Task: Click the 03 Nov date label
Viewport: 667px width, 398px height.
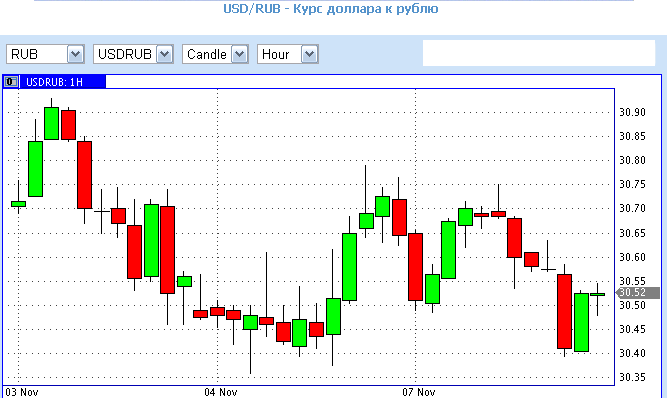Action: [22, 392]
